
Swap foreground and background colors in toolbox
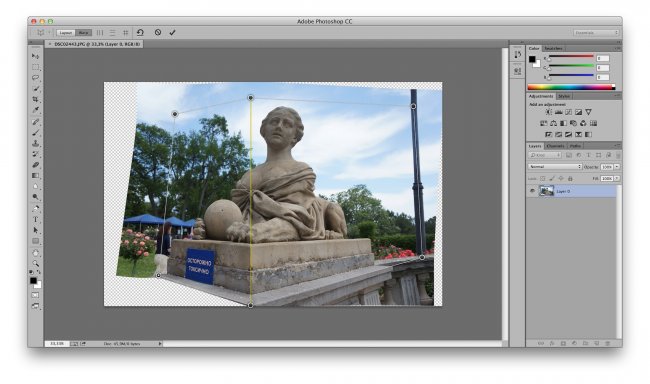(x=39, y=272)
